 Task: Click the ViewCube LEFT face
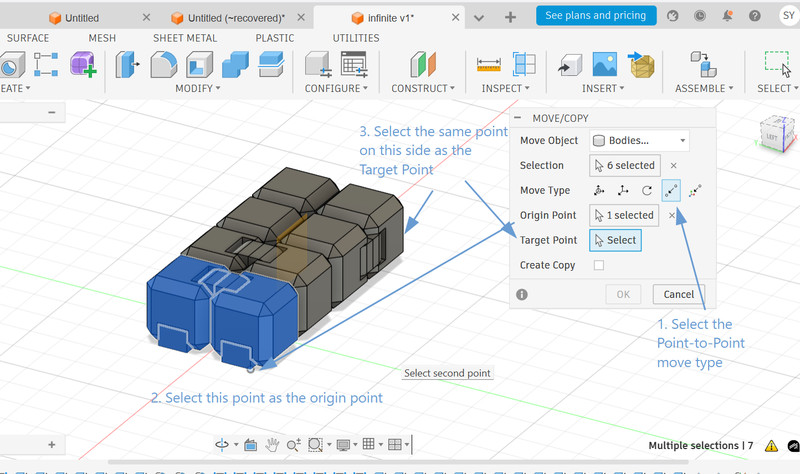tap(771, 137)
